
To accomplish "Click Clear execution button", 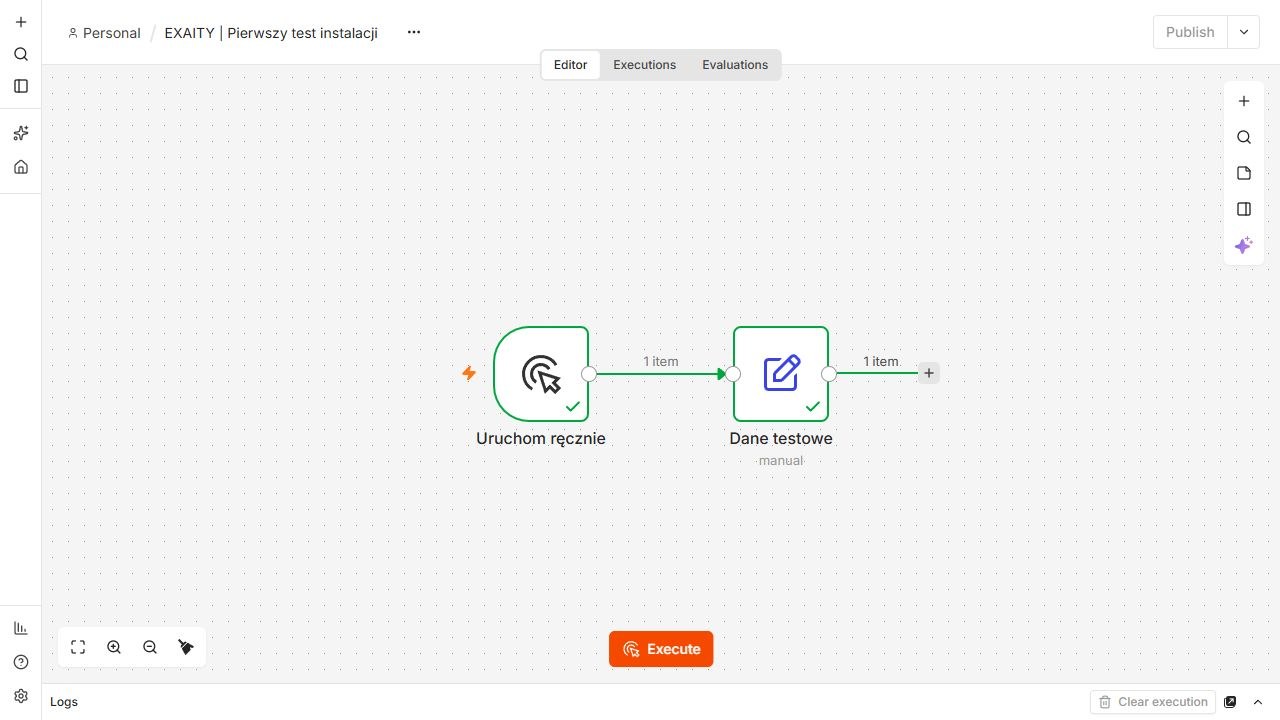I will [x=1152, y=702].
